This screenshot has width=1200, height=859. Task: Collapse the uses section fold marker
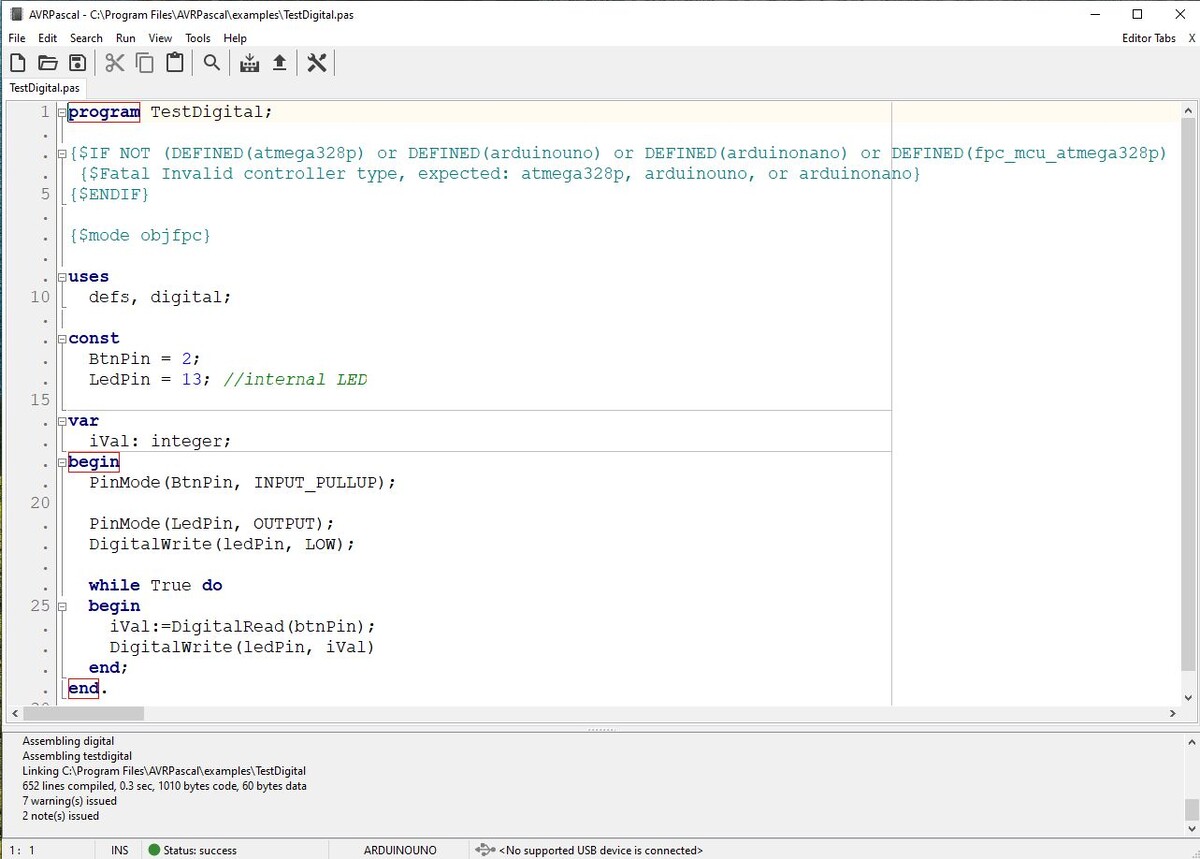(61, 277)
